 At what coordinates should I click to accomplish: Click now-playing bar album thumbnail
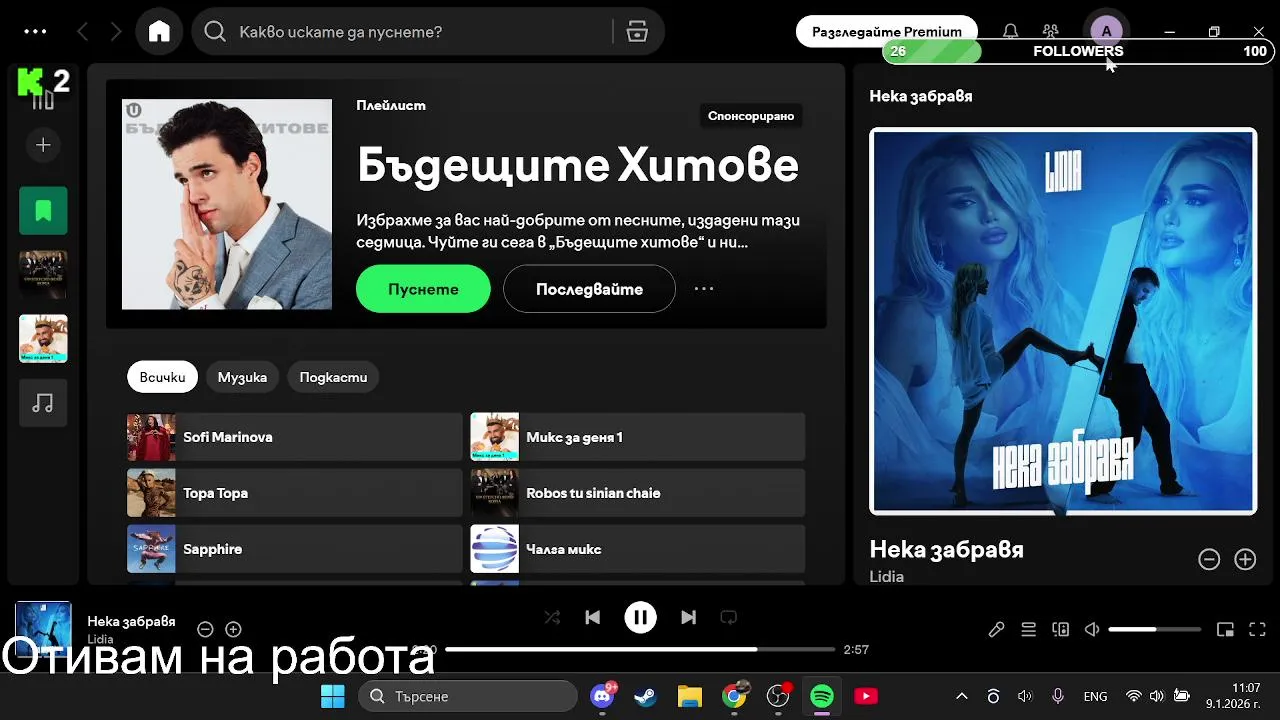pos(43,630)
